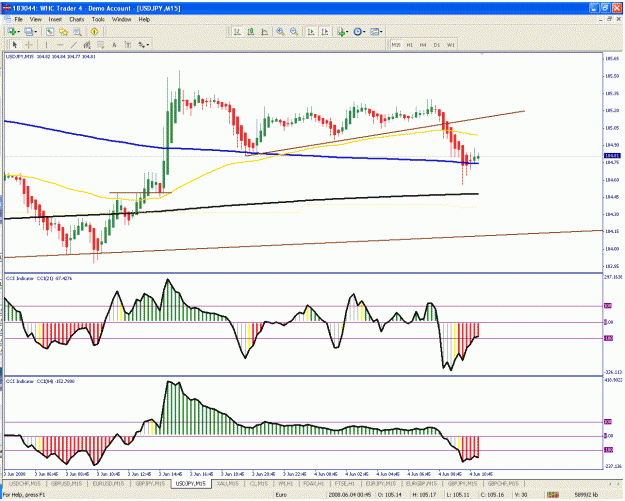
Task: Toggle Chart Shift from right border
Action: 324,31
